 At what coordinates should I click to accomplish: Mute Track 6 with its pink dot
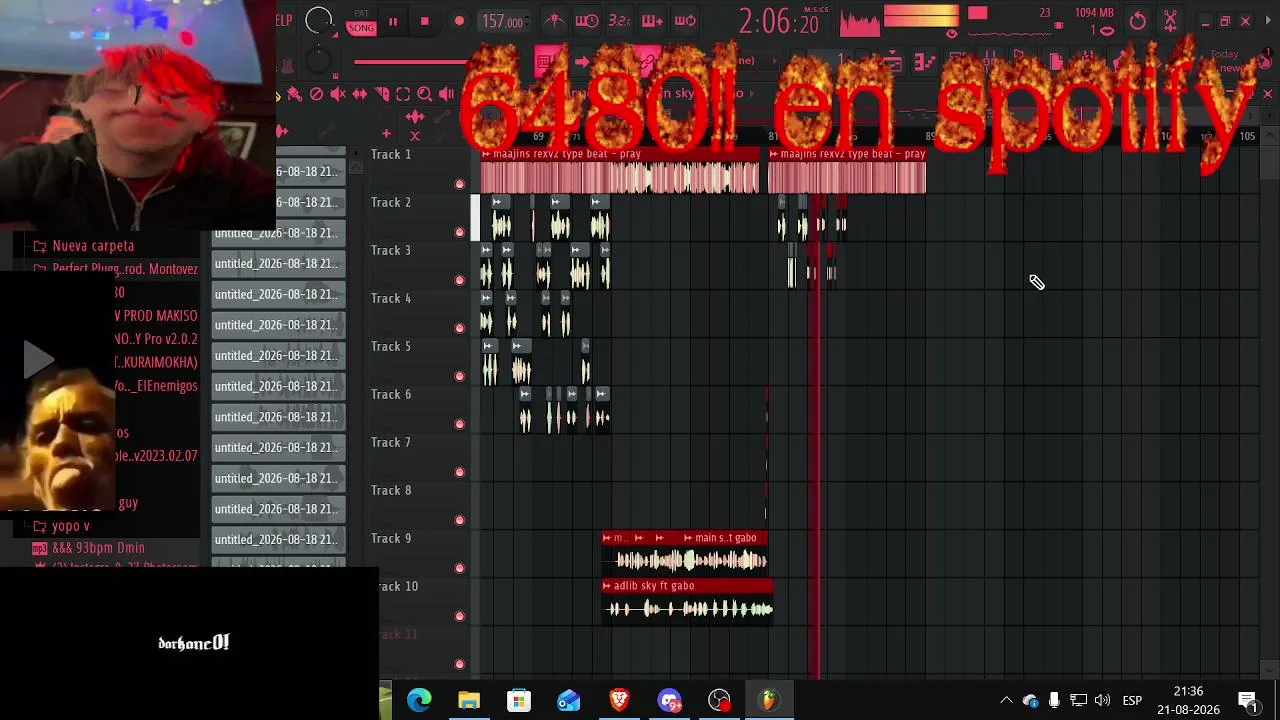click(x=460, y=424)
